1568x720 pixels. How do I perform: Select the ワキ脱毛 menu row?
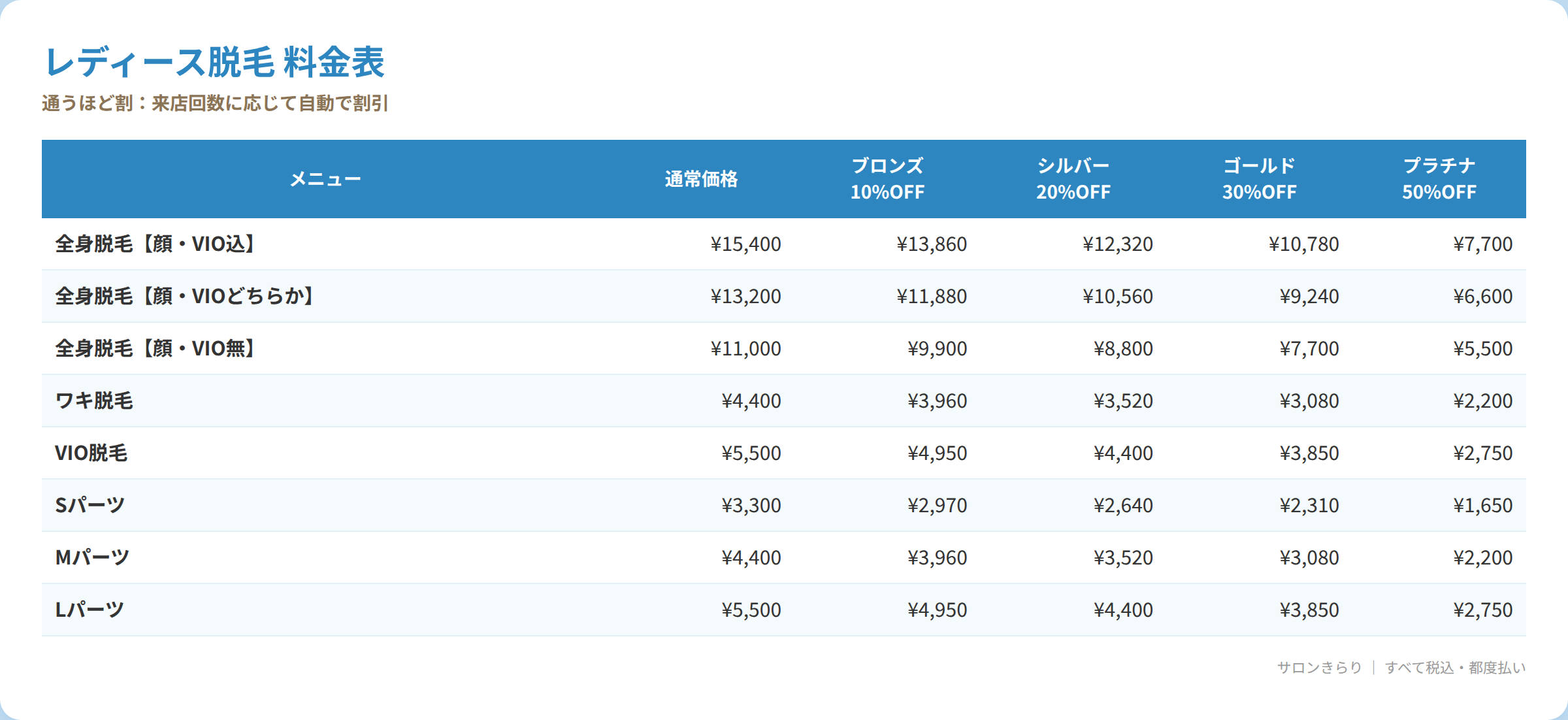pos(784,401)
